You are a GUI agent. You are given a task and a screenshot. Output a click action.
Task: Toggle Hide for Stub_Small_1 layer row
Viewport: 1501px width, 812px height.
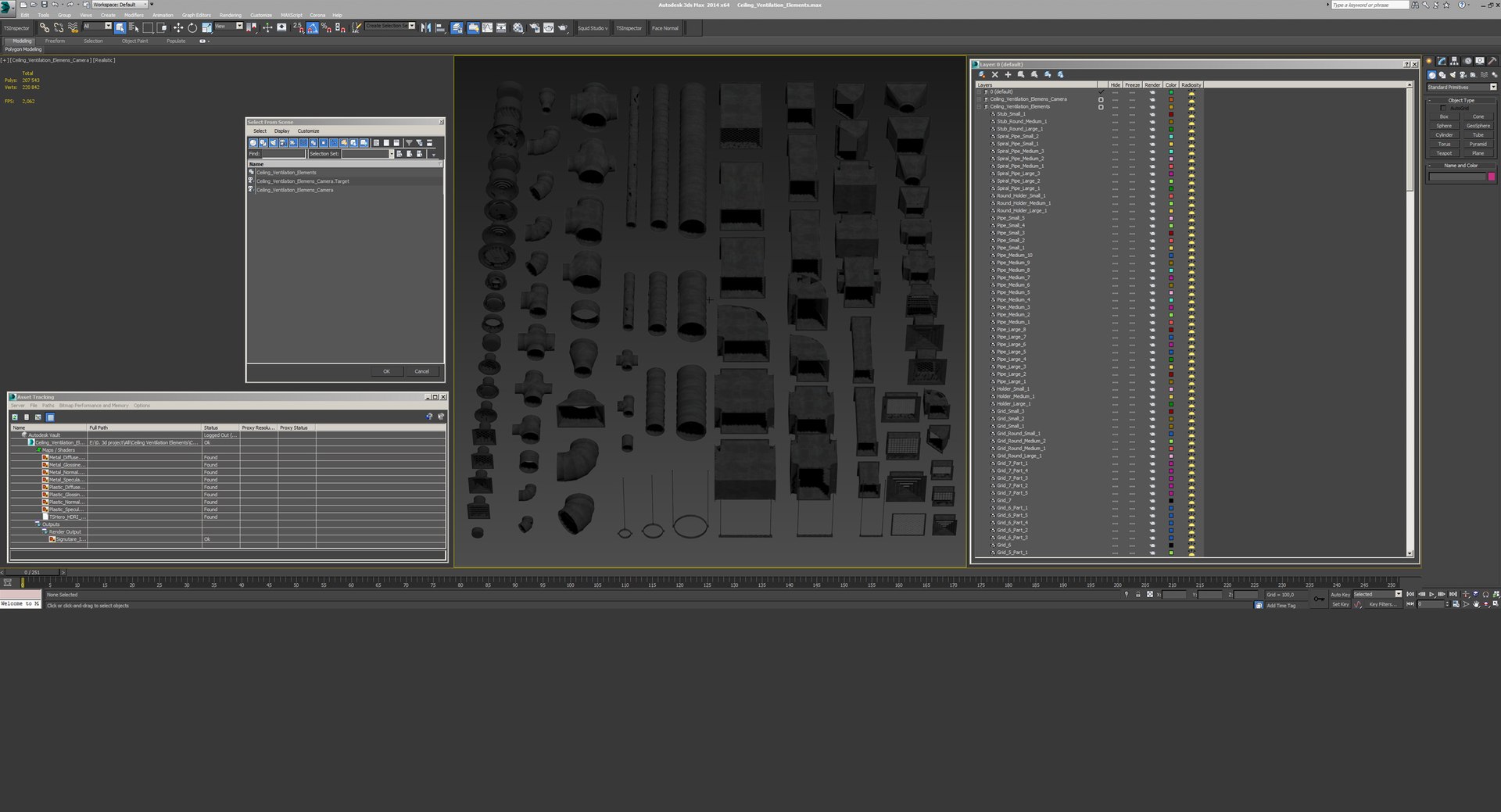1115,114
